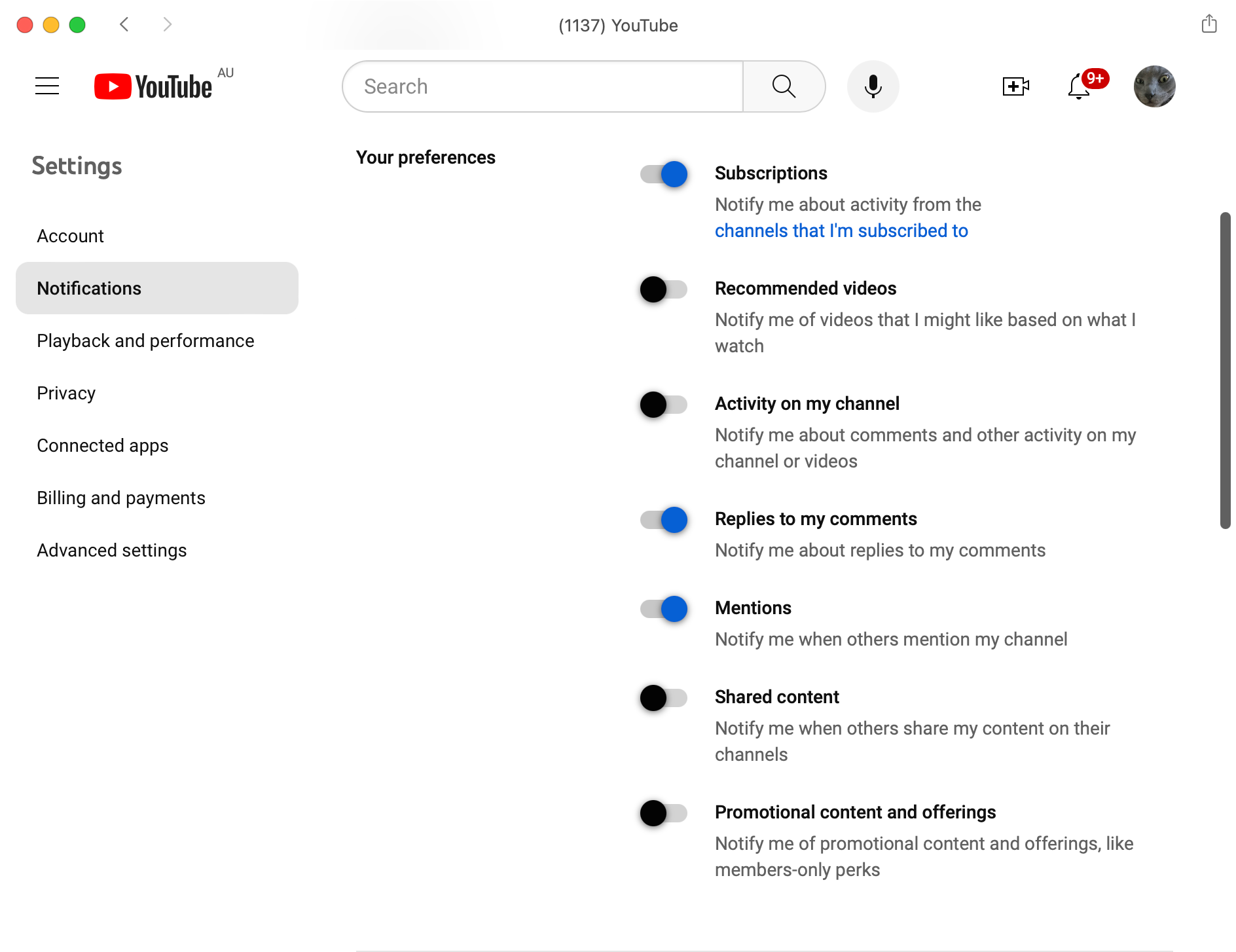The image size is (1236, 952).
Task: Open the channels I'm subscribed to link
Action: coord(841,230)
